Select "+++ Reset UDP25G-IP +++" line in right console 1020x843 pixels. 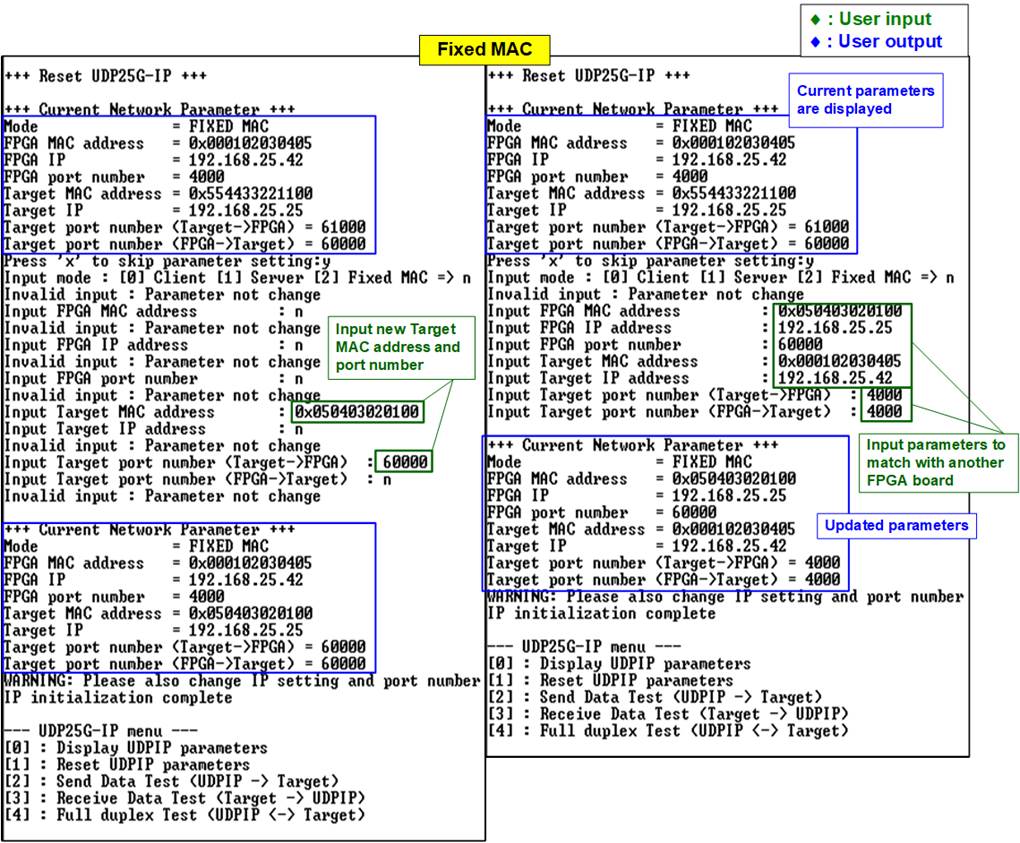(x=589, y=76)
